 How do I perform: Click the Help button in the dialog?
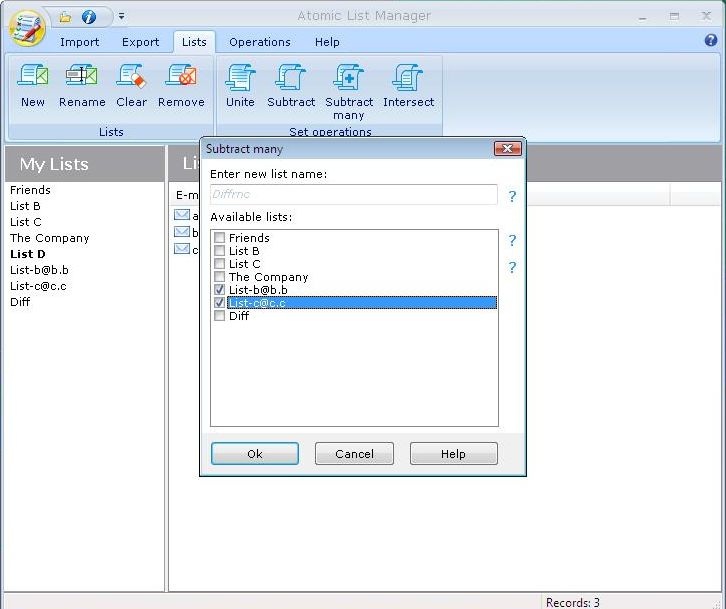pyautogui.click(x=453, y=453)
